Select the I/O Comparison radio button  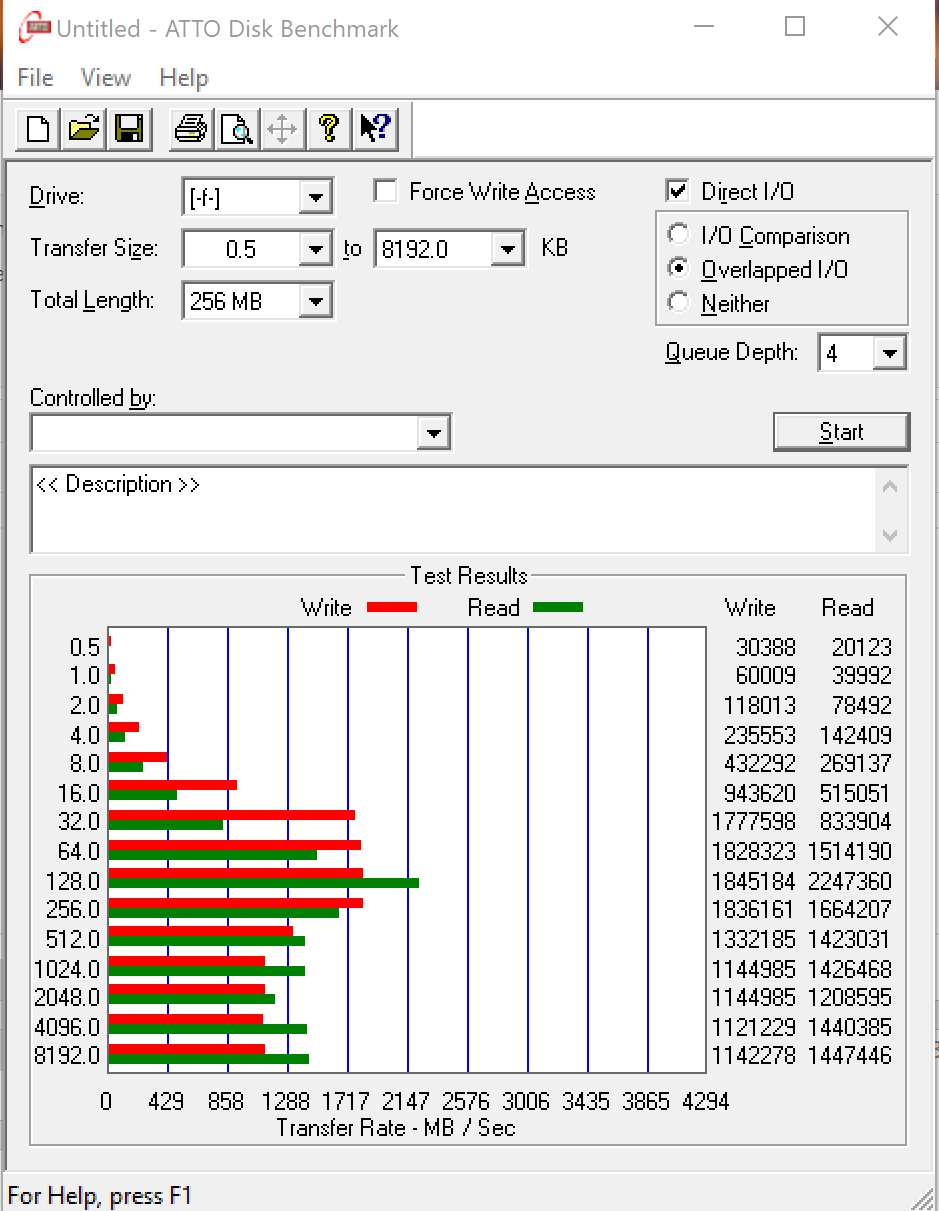tap(679, 236)
